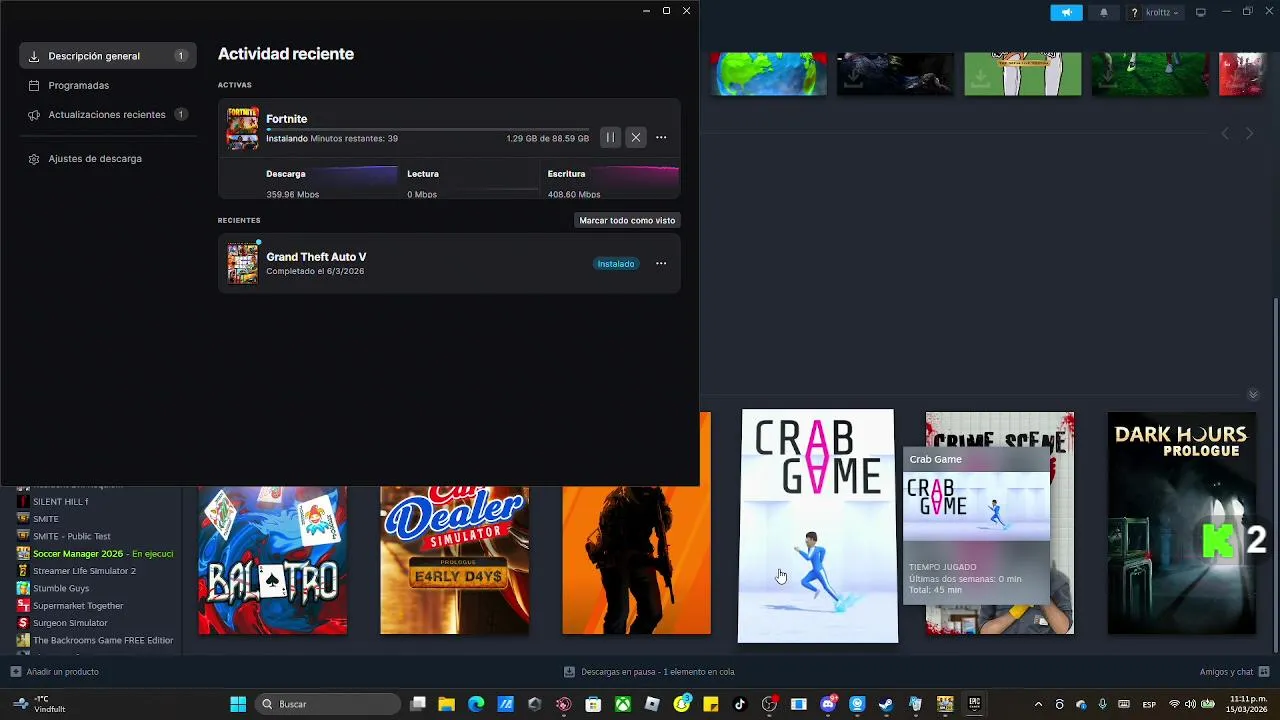The image size is (1280, 720).
Task: Open Crab Game cover in Steam library
Action: point(818,526)
